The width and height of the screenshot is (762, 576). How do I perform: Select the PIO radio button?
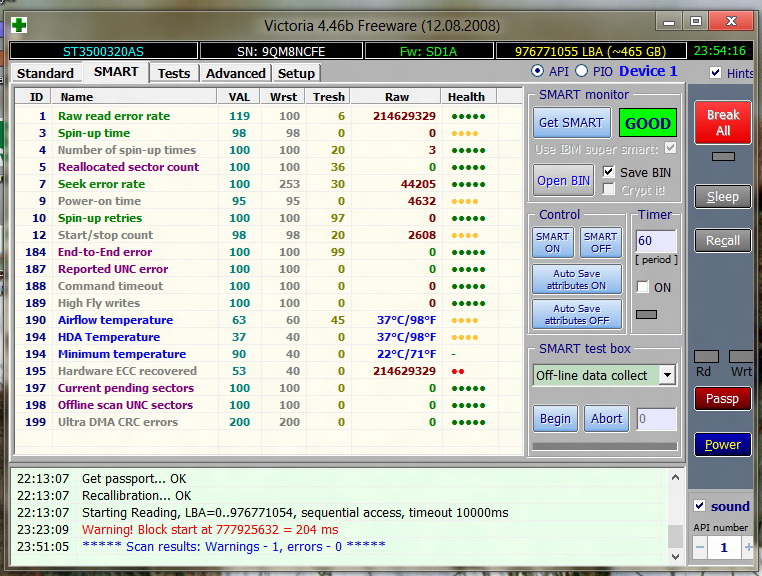pos(581,71)
